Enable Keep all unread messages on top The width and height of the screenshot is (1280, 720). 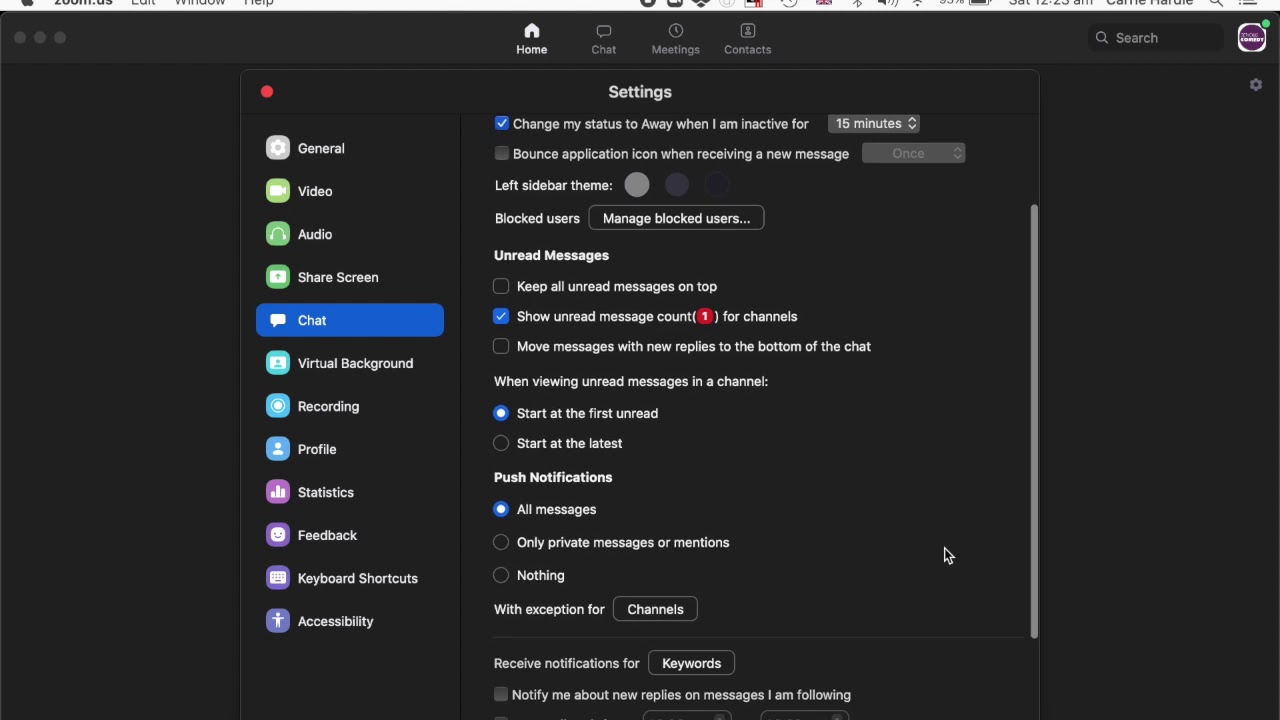point(501,286)
